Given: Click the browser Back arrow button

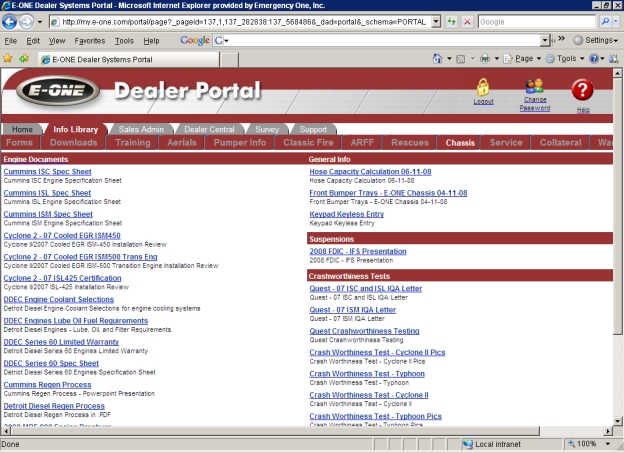Looking at the screenshot, I should point(9,21).
